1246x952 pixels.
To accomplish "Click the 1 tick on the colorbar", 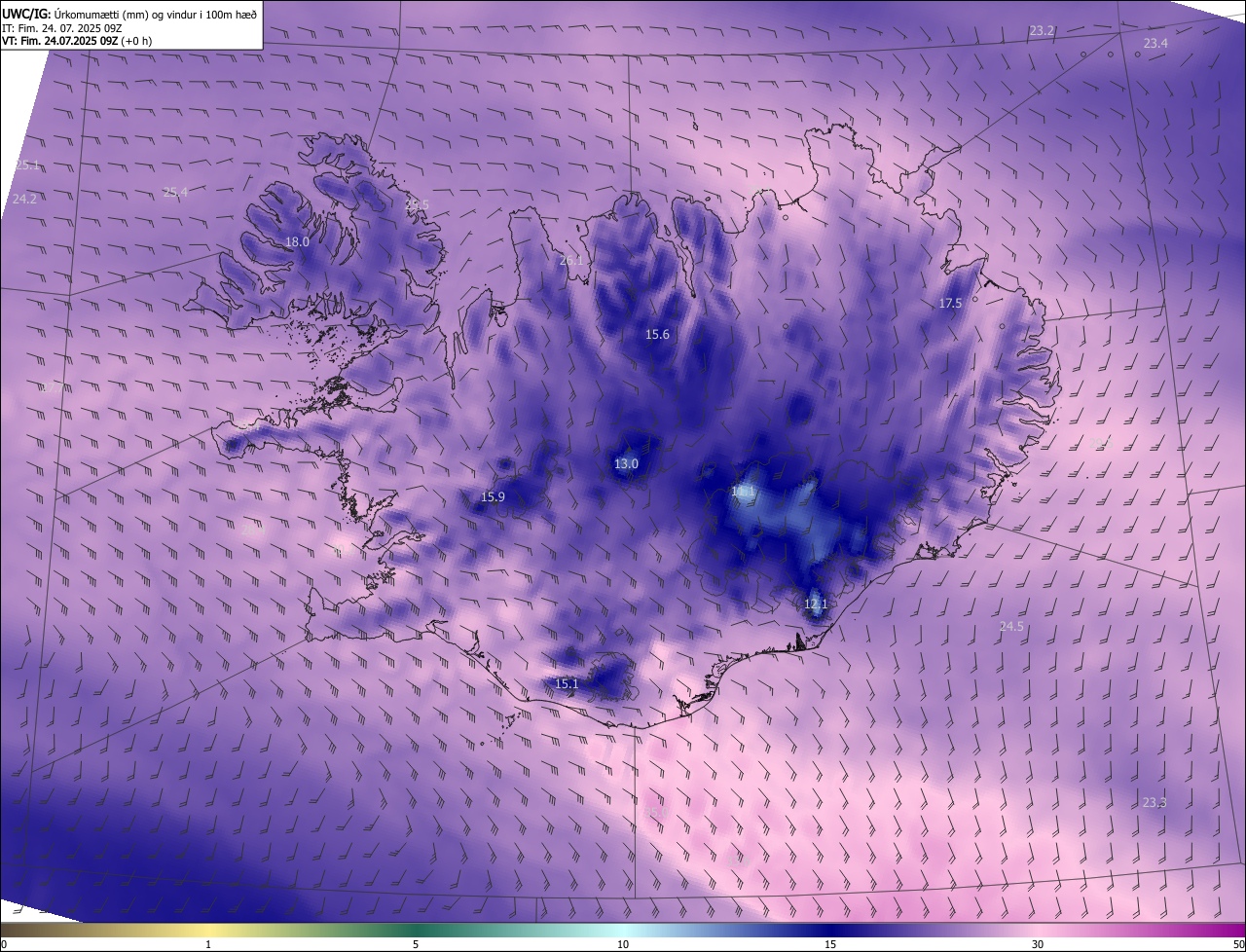I will [208, 944].
